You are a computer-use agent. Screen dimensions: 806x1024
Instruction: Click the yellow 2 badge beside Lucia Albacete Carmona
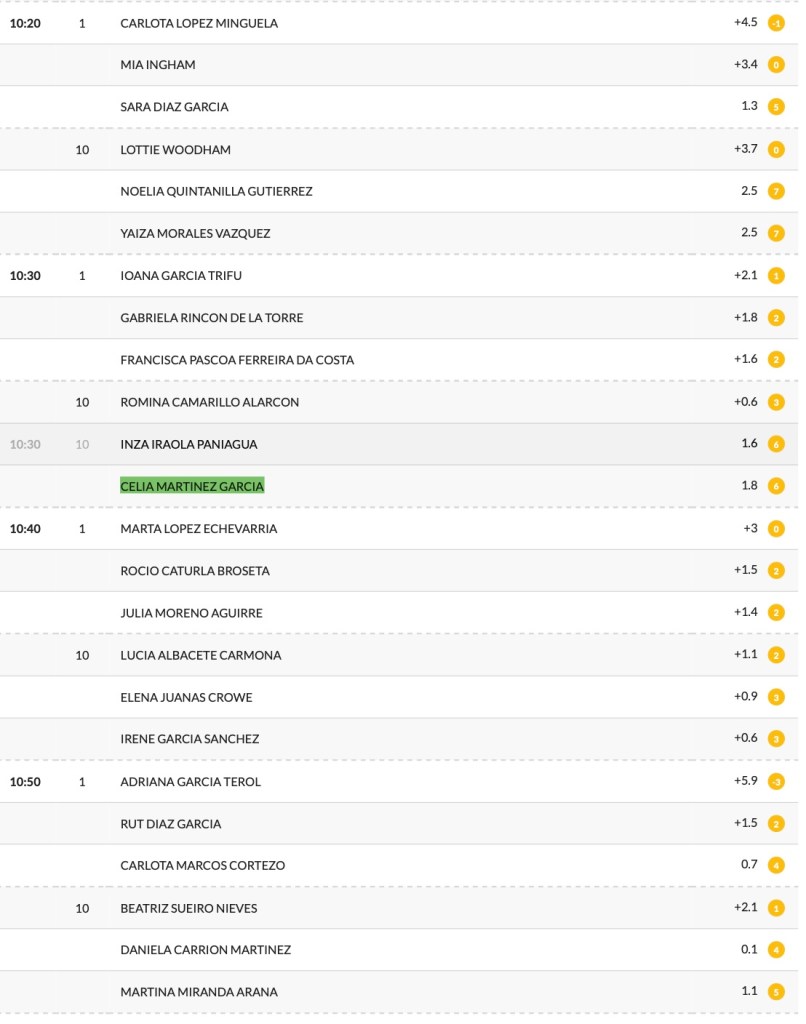point(776,656)
